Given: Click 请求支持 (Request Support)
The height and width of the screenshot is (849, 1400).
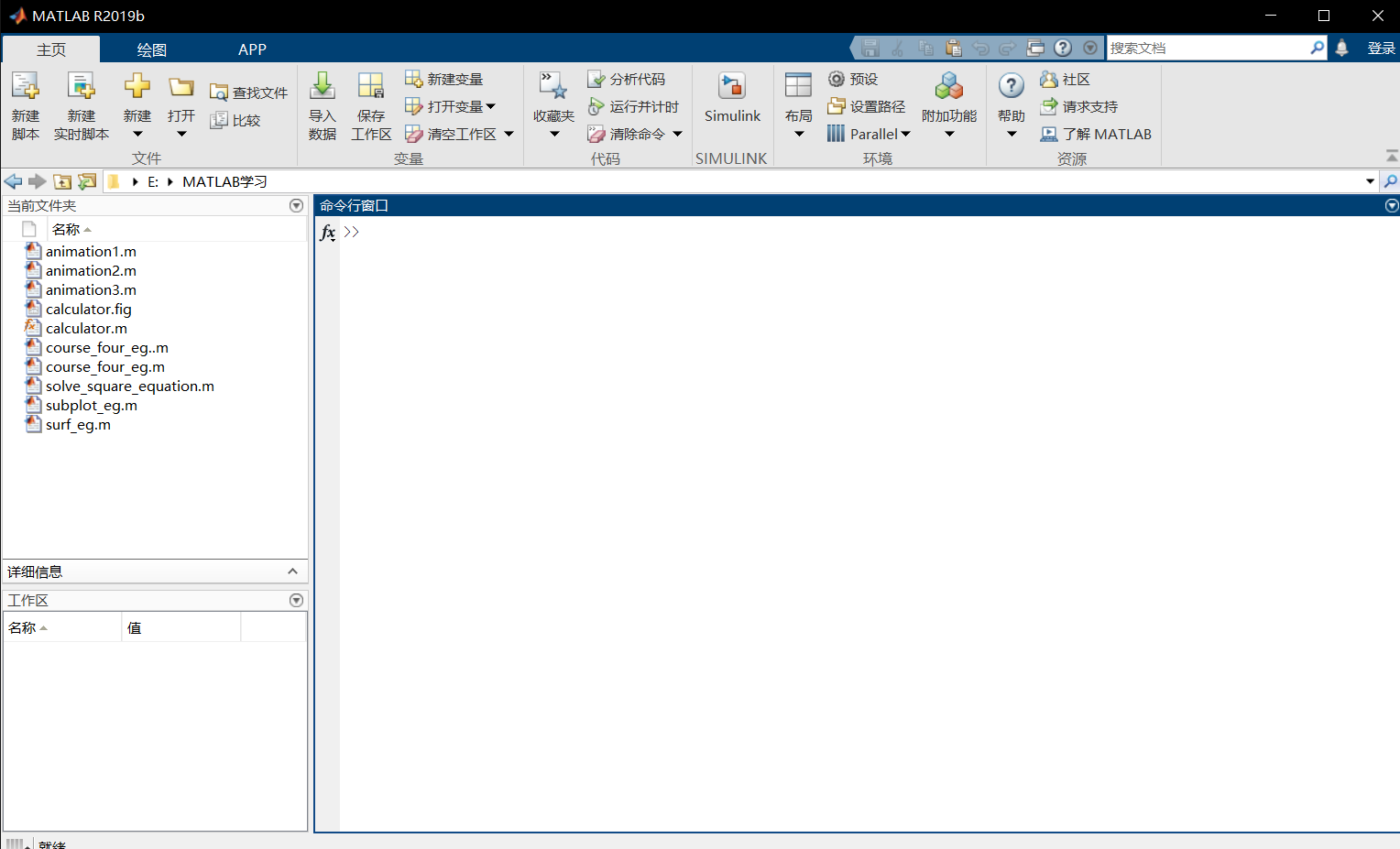Looking at the screenshot, I should point(1079,107).
